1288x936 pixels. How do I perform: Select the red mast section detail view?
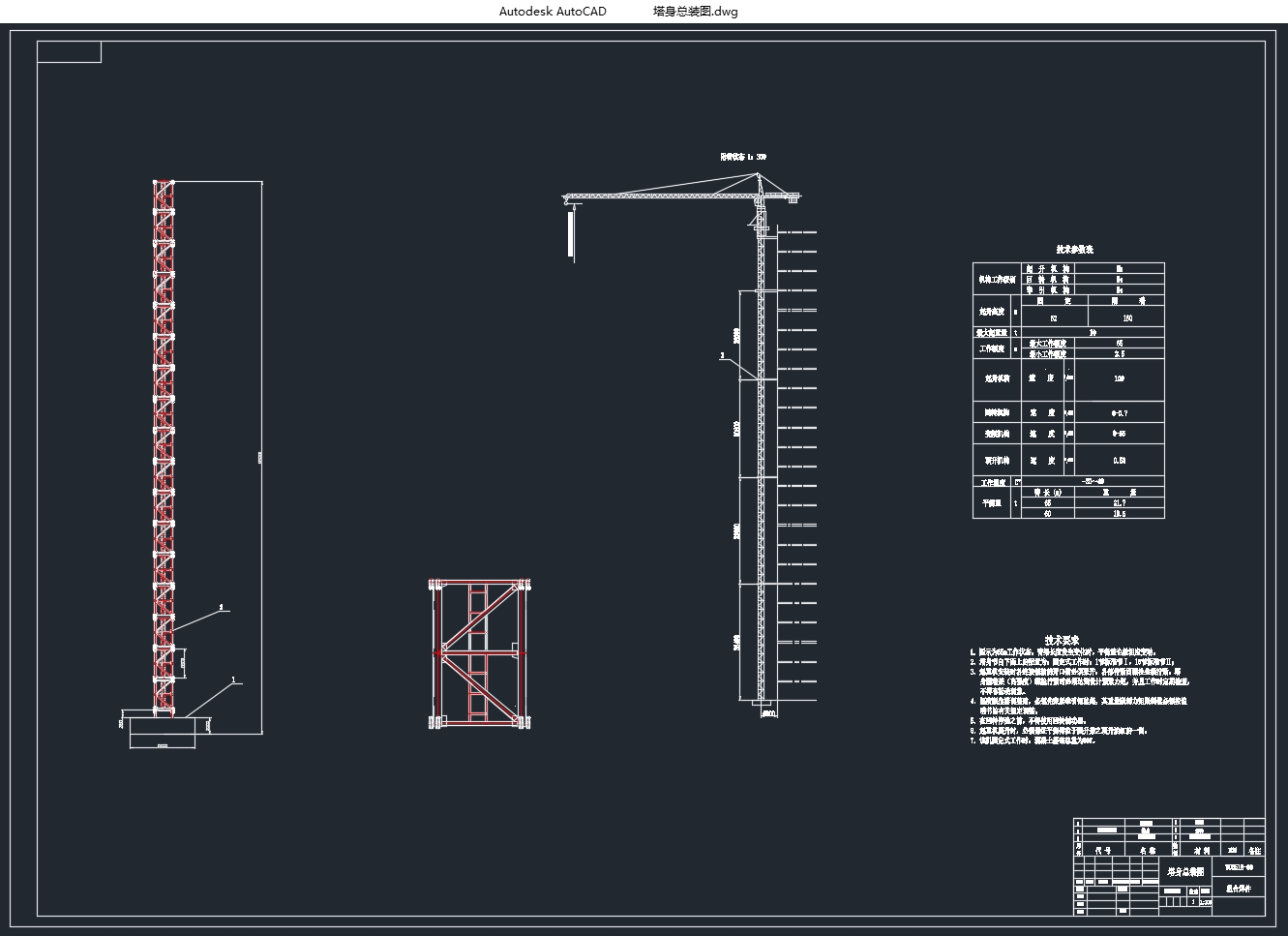480,654
